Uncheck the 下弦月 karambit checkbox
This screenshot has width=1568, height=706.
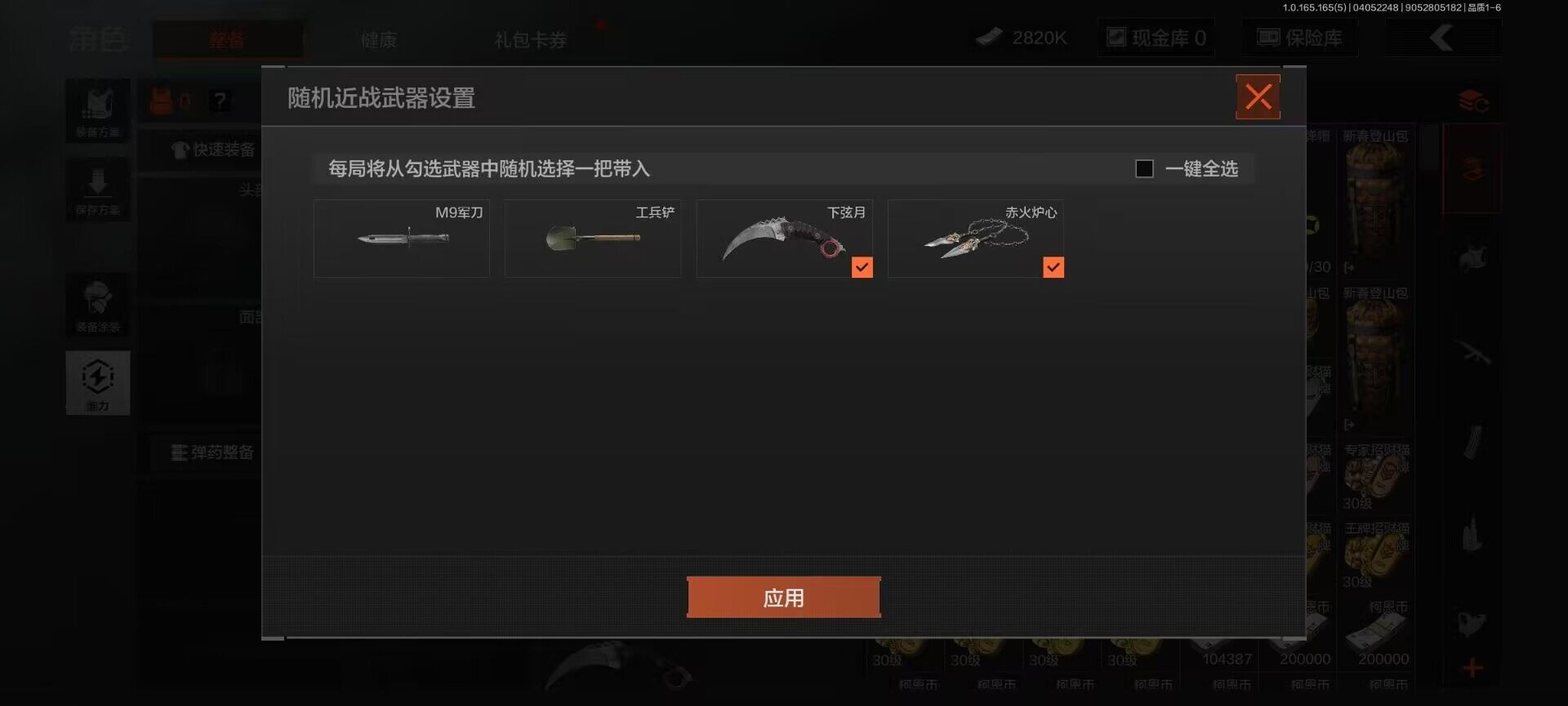[862, 267]
